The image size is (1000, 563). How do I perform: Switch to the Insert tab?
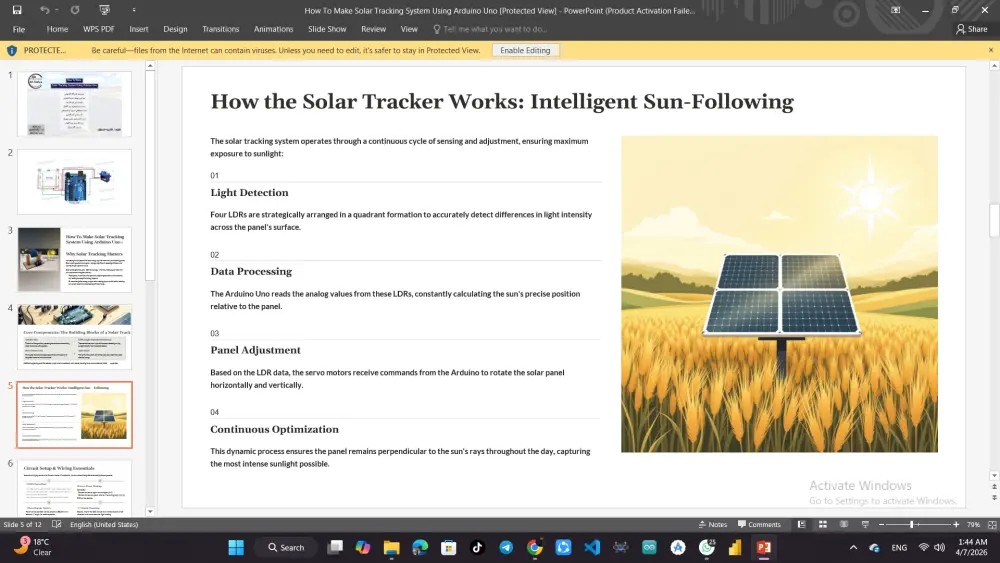pyautogui.click(x=138, y=29)
